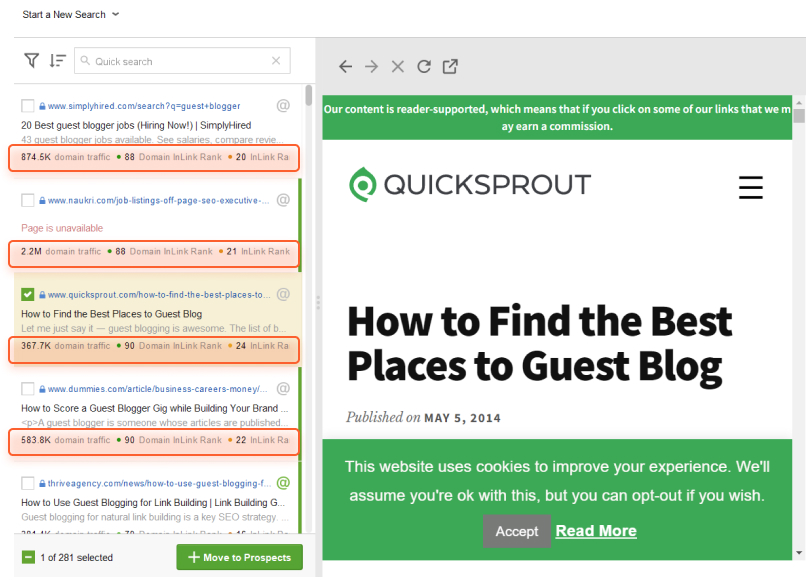
Task: Click the @ icon for naukri result
Action: click(x=283, y=200)
